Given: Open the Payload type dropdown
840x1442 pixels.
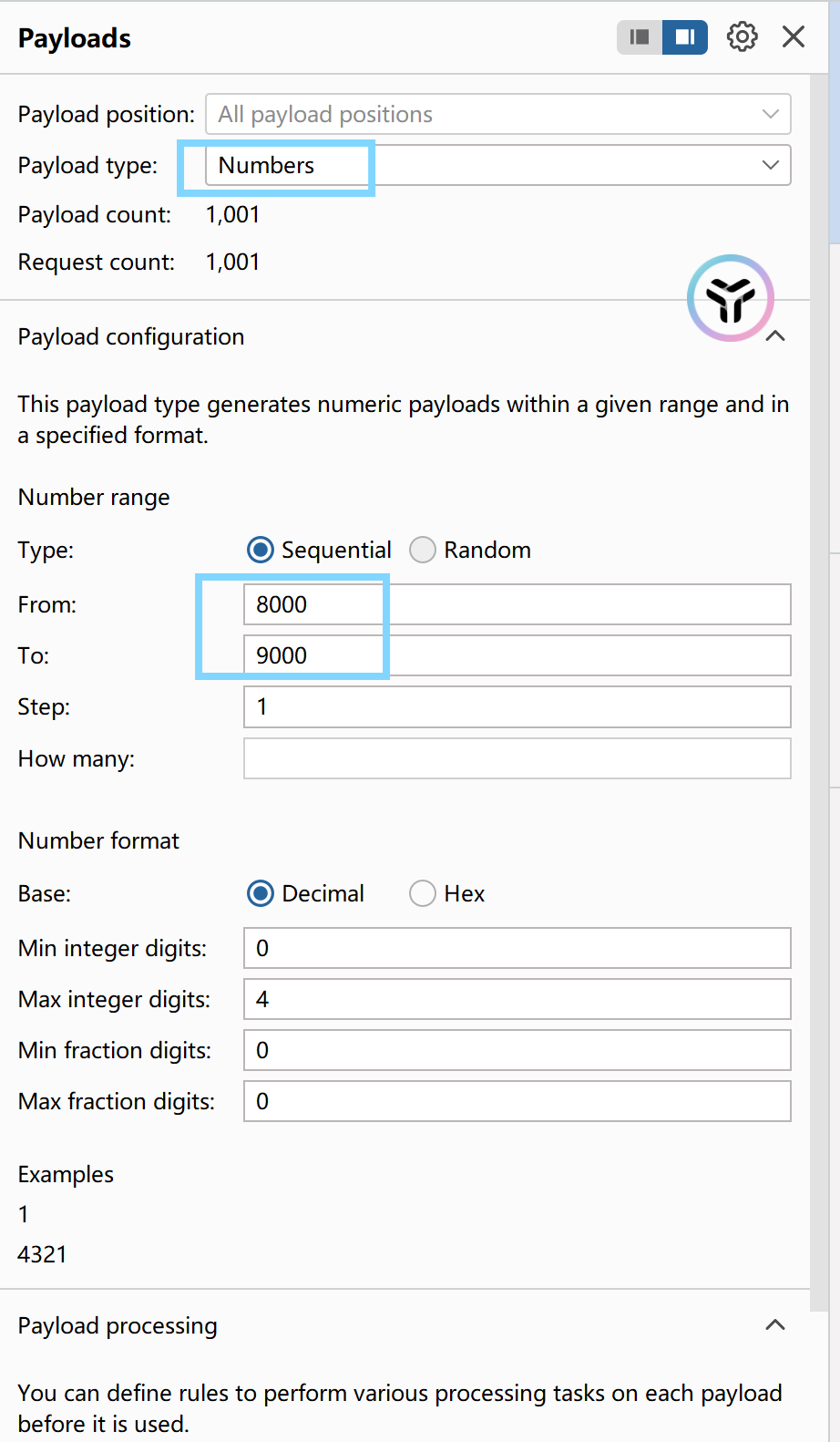Looking at the screenshot, I should click(498, 165).
